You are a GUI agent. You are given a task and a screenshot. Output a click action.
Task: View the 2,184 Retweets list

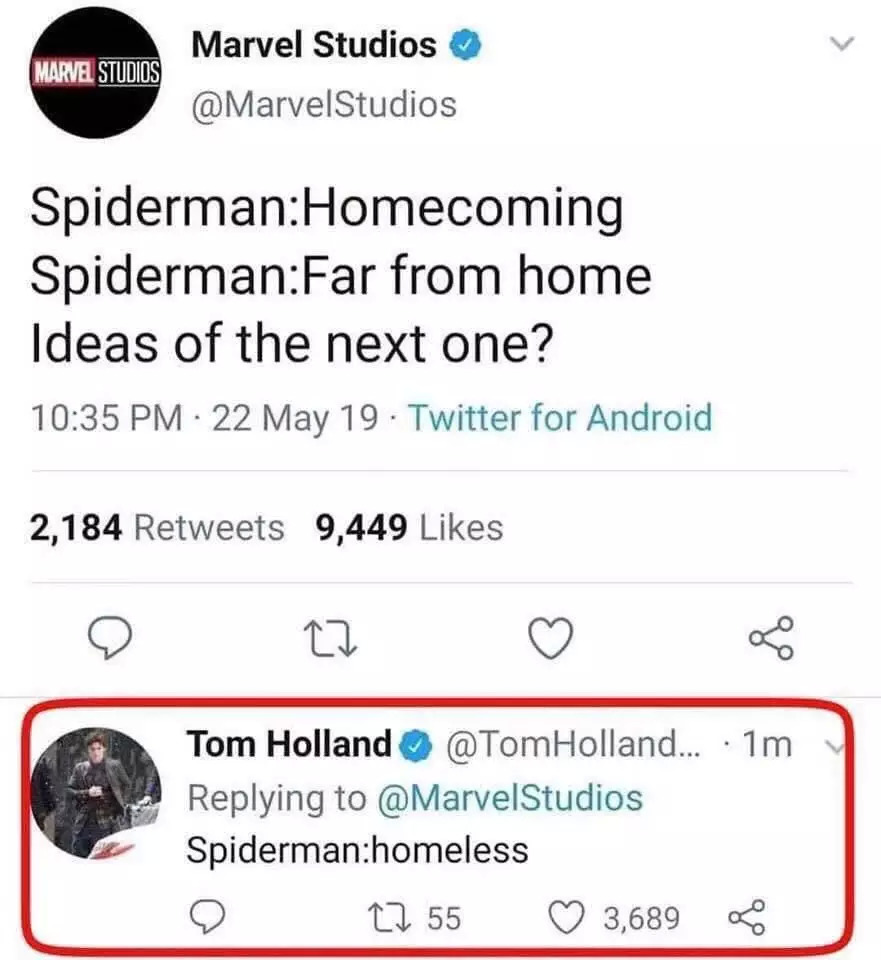coord(157,527)
